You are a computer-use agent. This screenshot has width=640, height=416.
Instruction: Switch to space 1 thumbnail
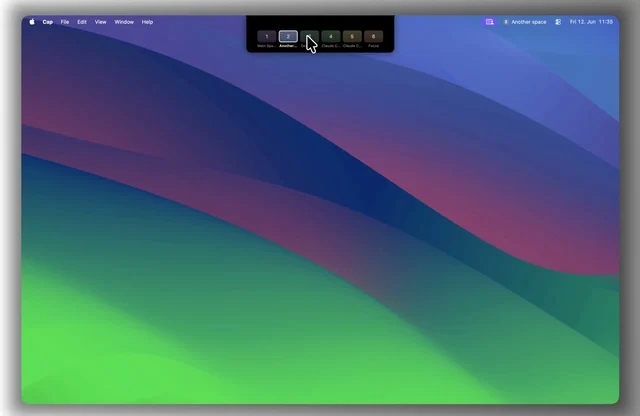(x=267, y=36)
